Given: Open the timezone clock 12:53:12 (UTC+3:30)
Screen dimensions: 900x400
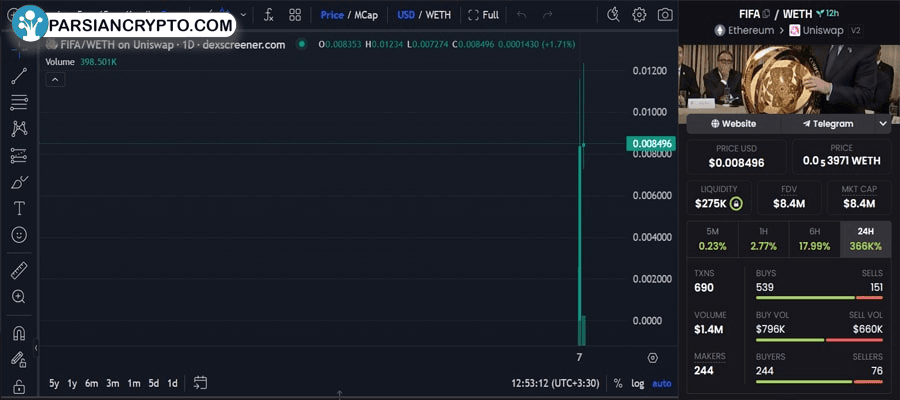Looking at the screenshot, I should coord(555,383).
